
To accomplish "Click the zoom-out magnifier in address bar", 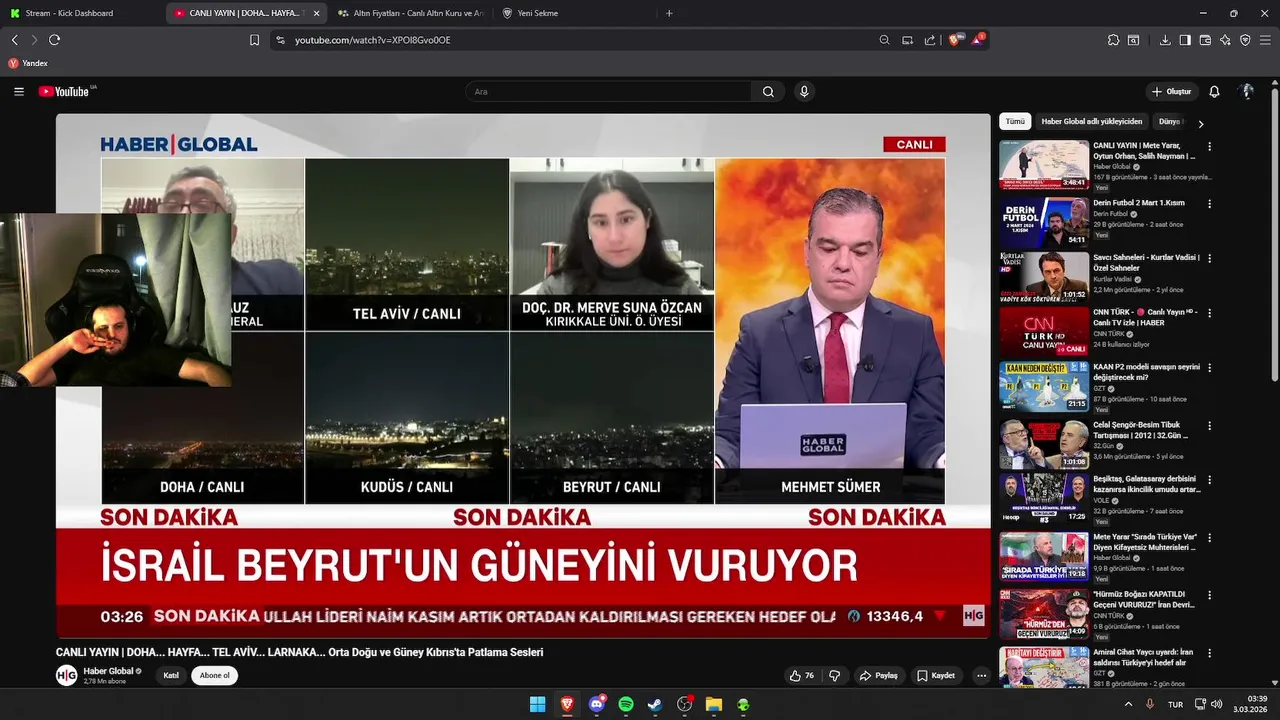I will point(884,40).
